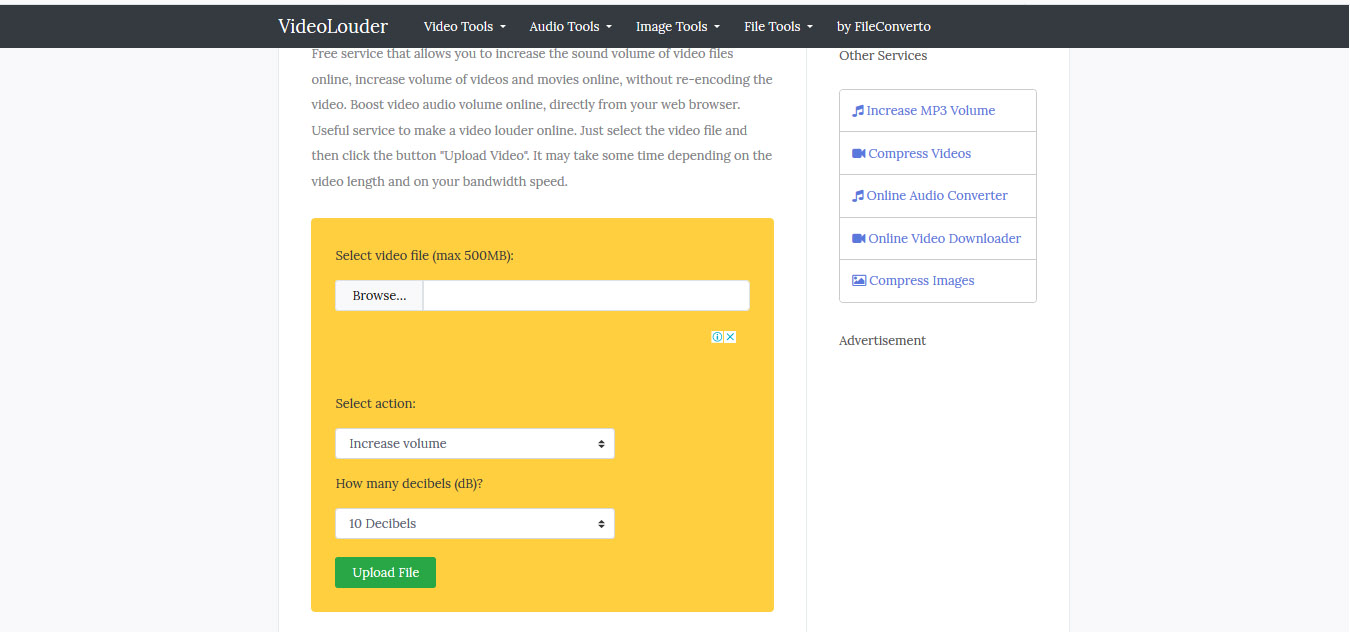Expand the decibels dropdown showing 10 Decibels

475,524
